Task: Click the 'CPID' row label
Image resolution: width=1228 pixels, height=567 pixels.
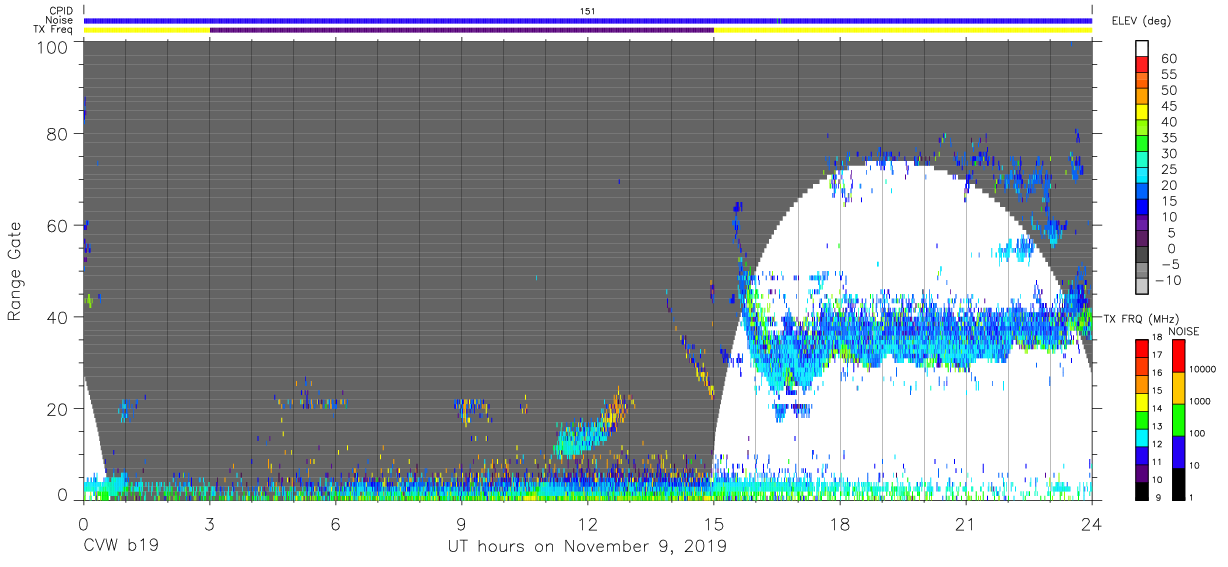Action: coord(60,10)
